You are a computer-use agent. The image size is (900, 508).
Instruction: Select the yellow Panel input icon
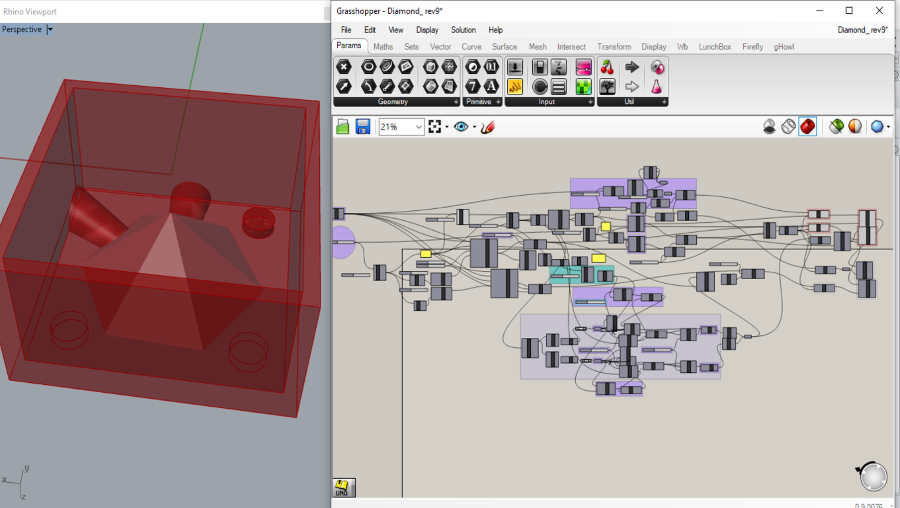click(515, 87)
